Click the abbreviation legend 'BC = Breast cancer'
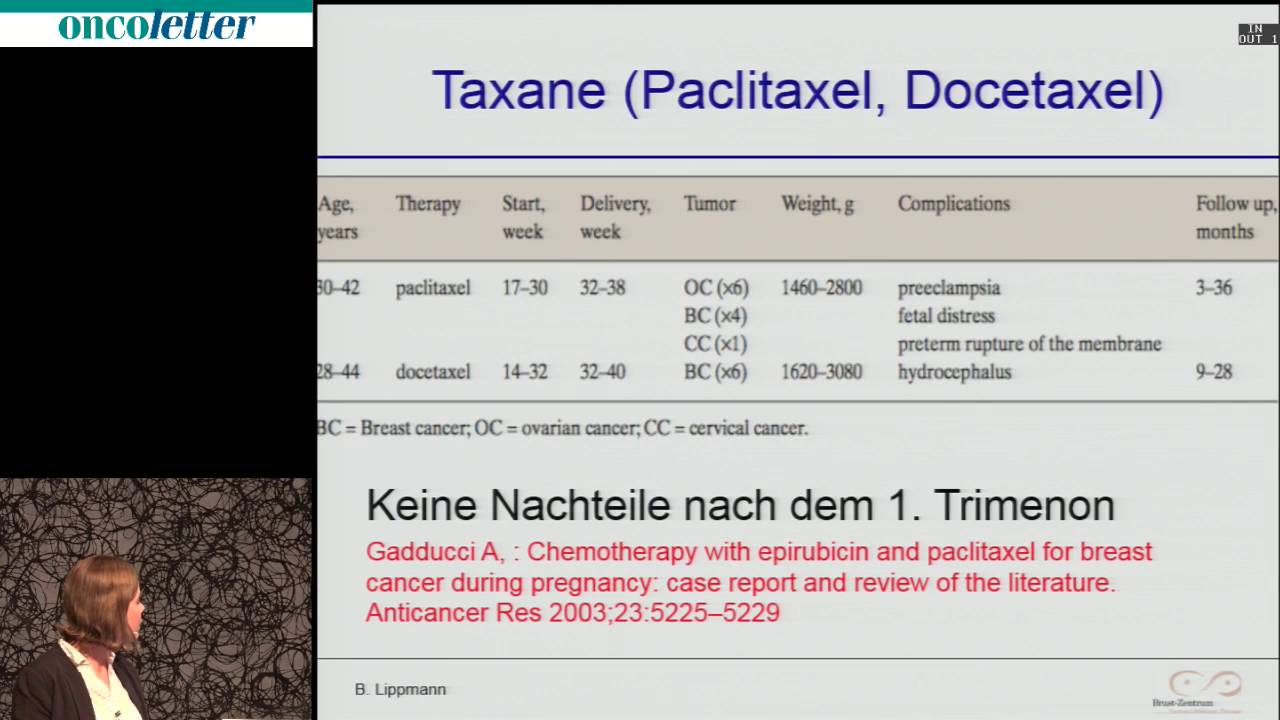 point(393,428)
